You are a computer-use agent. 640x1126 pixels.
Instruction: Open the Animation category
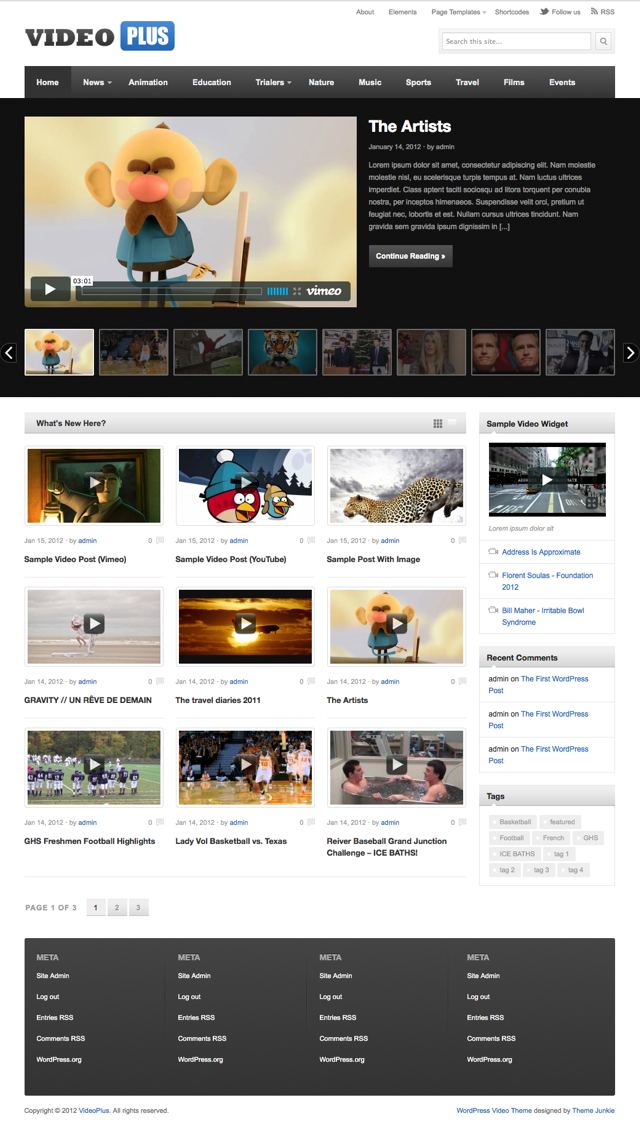coord(148,83)
